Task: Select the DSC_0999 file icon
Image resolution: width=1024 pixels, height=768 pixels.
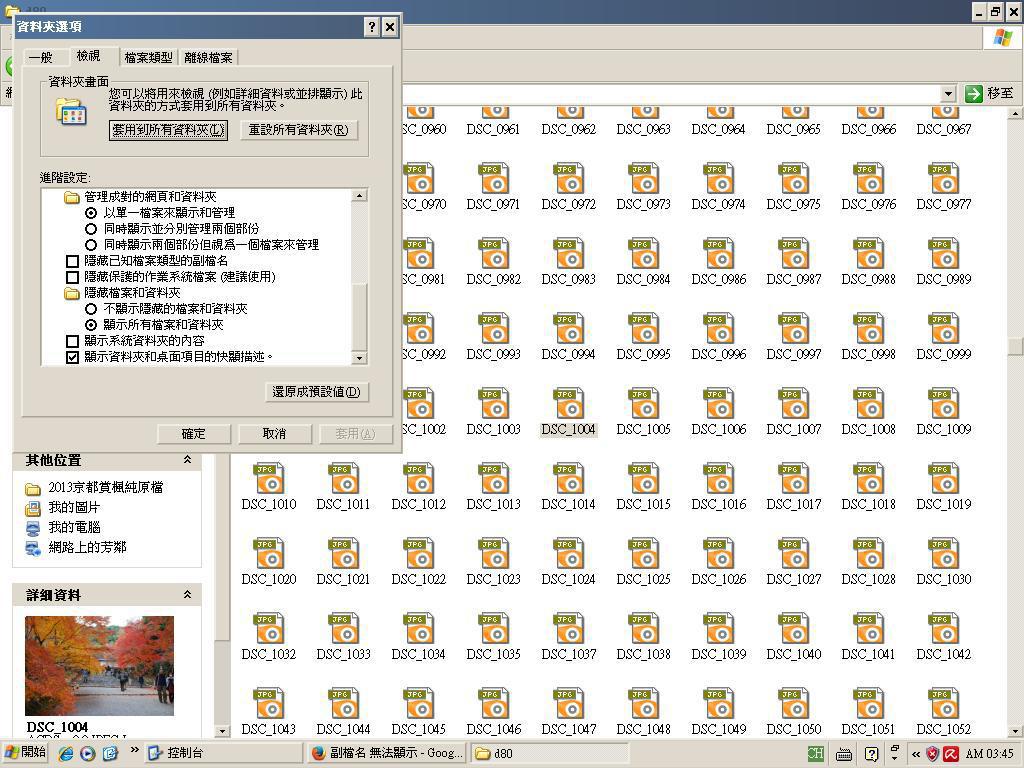Action: pos(944,329)
